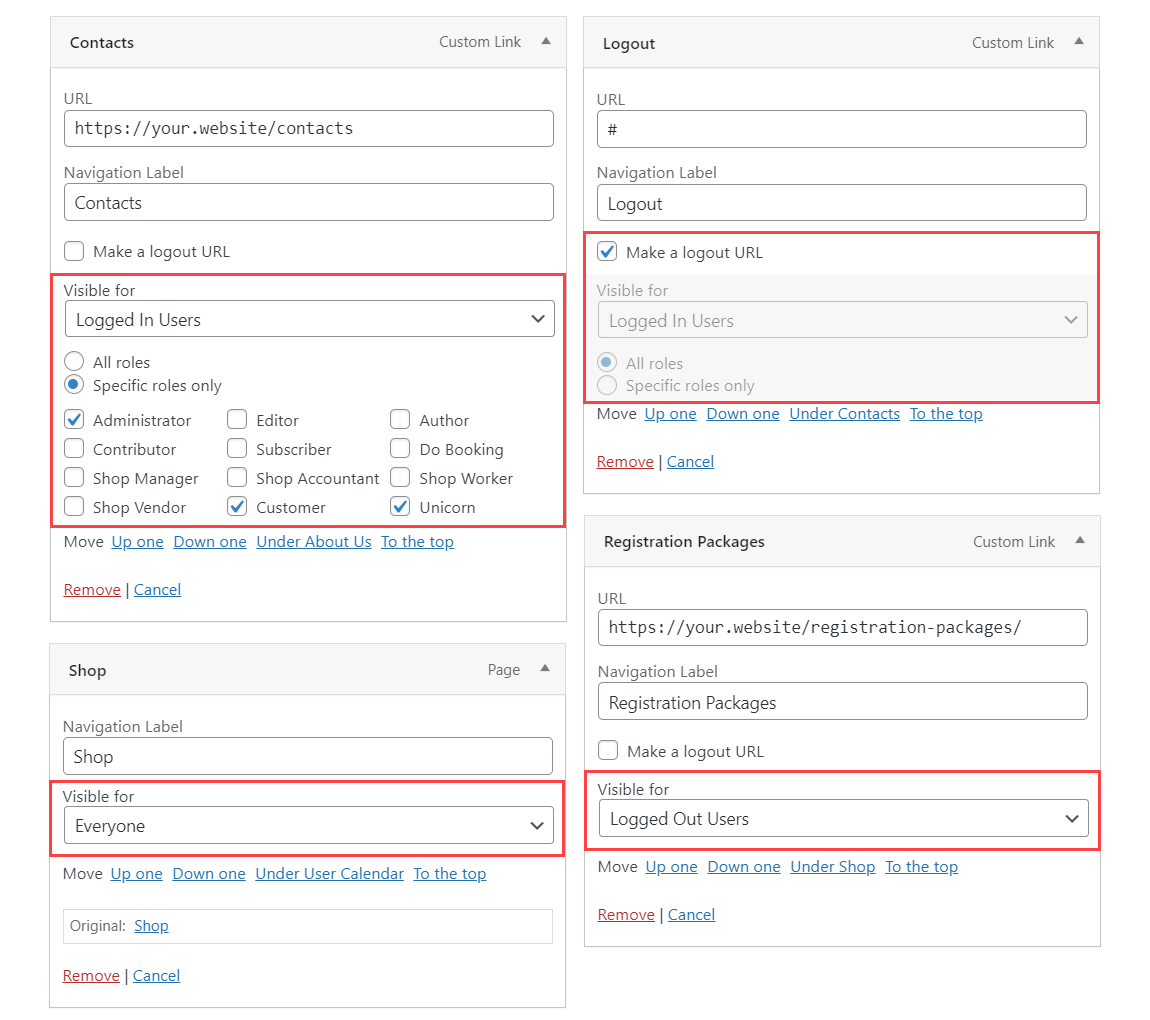Viewport: 1150px width, 1020px height.
Task: Remove the Registration Packages menu item
Action: (626, 914)
